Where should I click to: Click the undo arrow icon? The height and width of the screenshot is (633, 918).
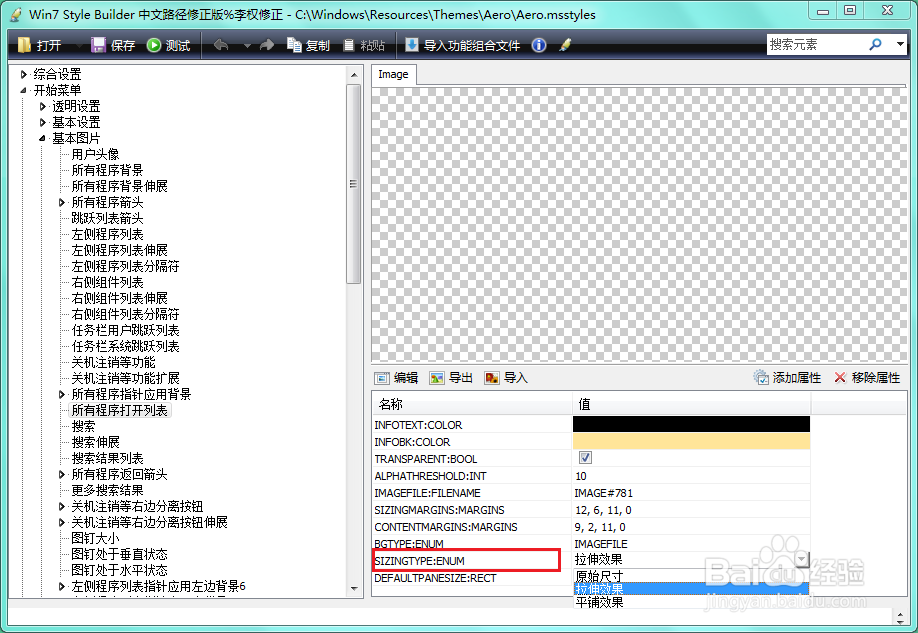[220, 44]
